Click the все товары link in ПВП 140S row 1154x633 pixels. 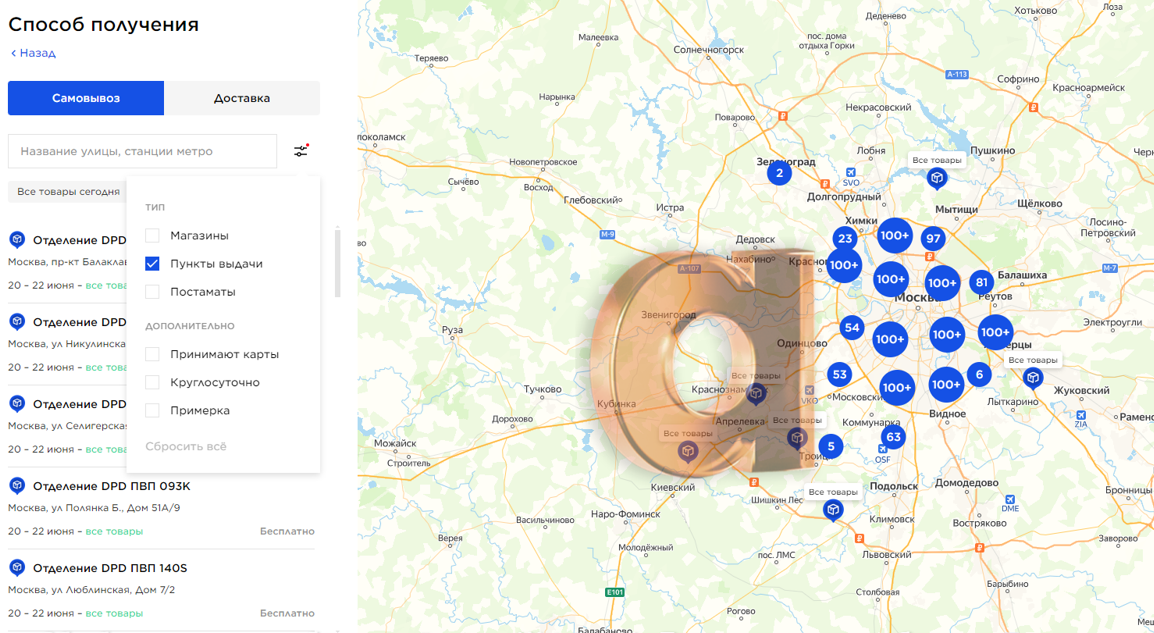point(114,613)
